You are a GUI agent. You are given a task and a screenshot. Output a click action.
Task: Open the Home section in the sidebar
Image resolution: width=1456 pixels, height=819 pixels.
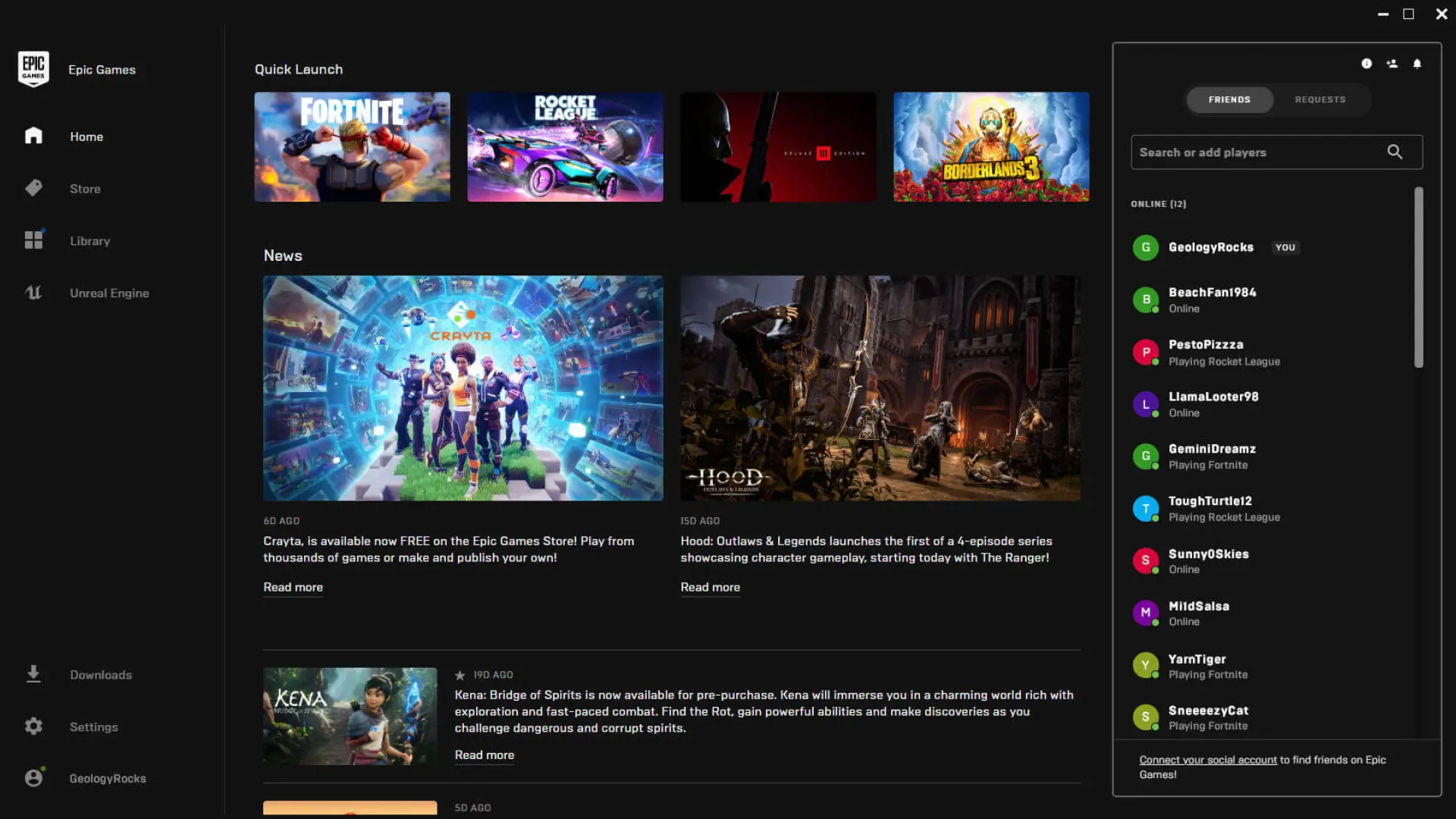[86, 136]
